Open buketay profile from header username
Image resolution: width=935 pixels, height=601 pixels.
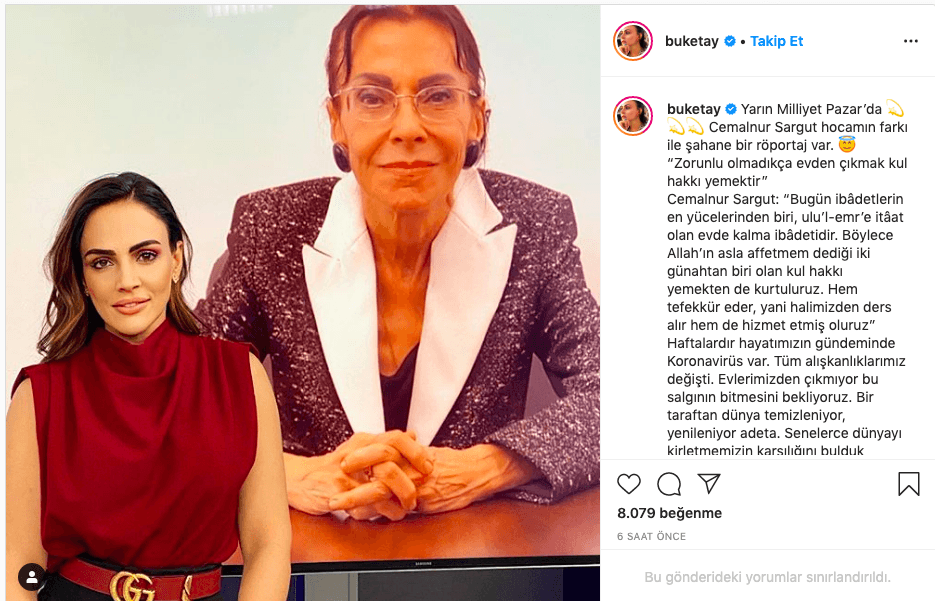[x=692, y=41]
